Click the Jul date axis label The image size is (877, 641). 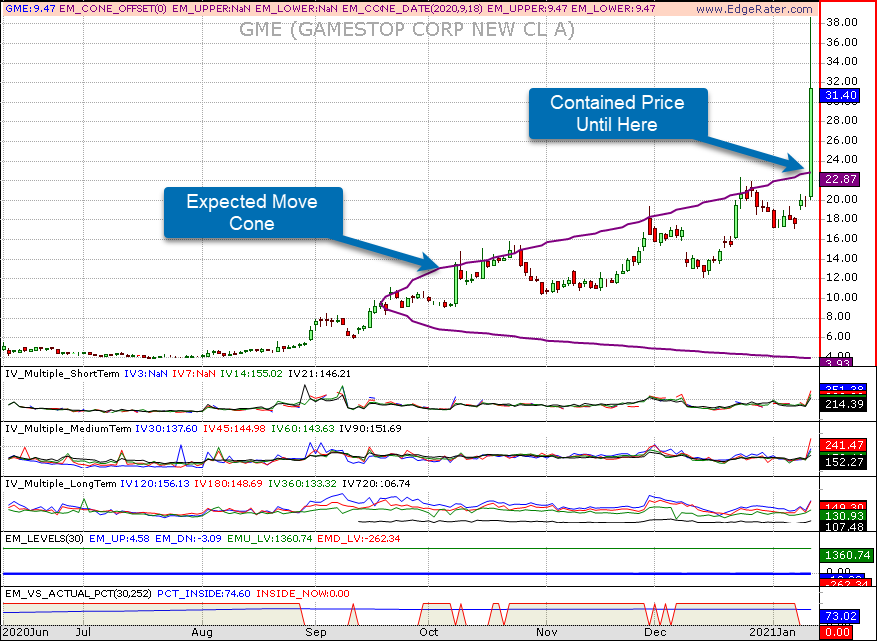pyautogui.click(x=83, y=632)
